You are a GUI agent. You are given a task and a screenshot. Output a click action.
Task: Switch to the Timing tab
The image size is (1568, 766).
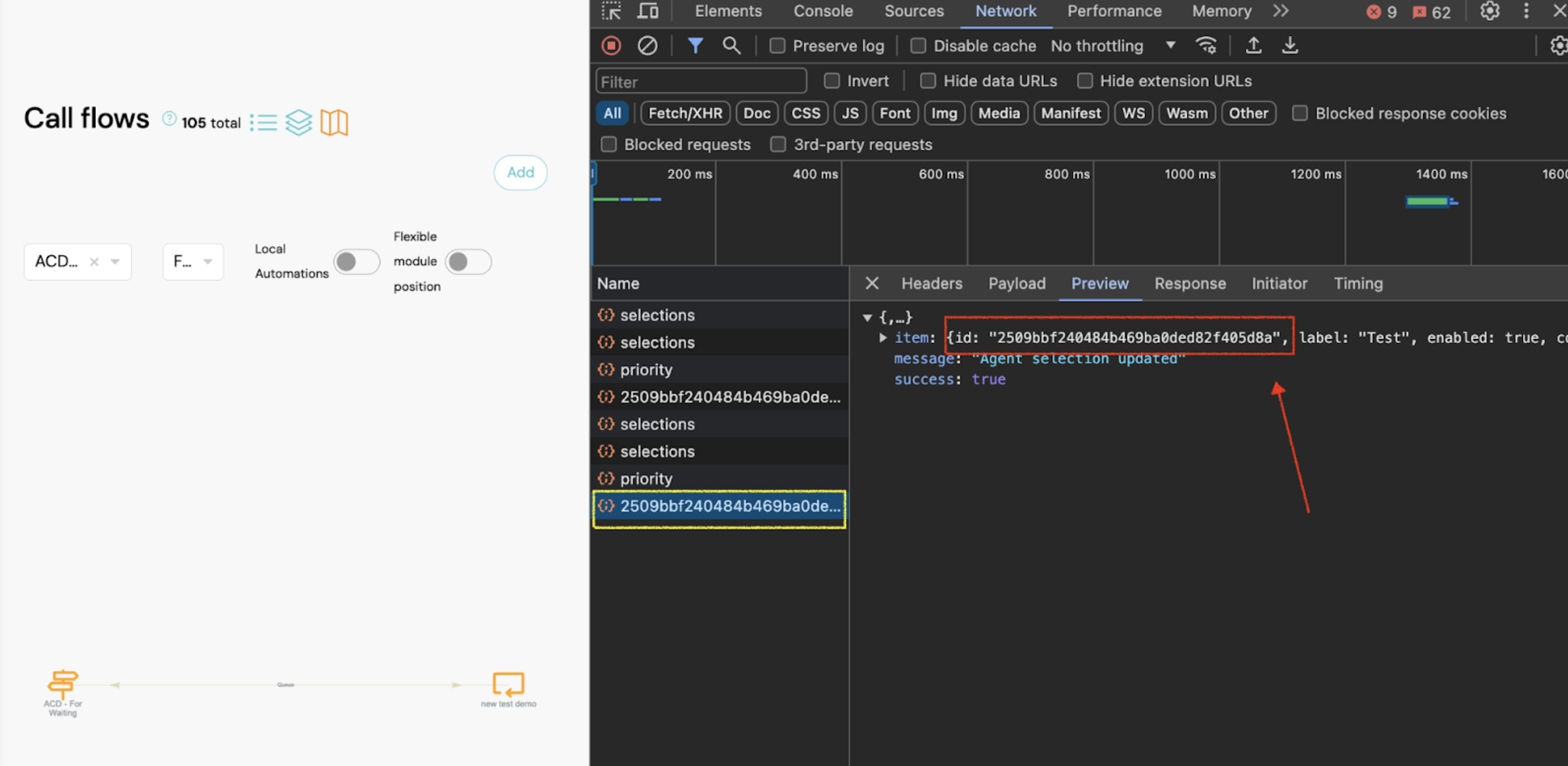click(1358, 283)
